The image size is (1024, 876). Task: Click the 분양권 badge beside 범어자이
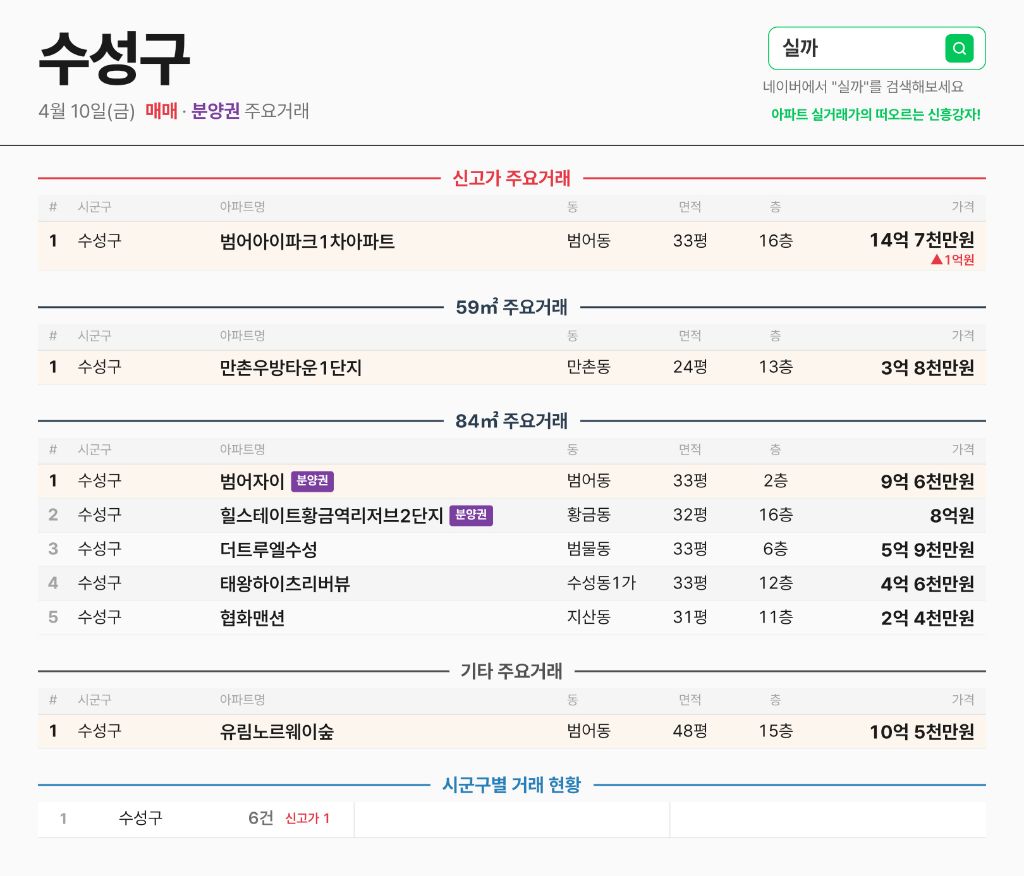pyautogui.click(x=313, y=481)
